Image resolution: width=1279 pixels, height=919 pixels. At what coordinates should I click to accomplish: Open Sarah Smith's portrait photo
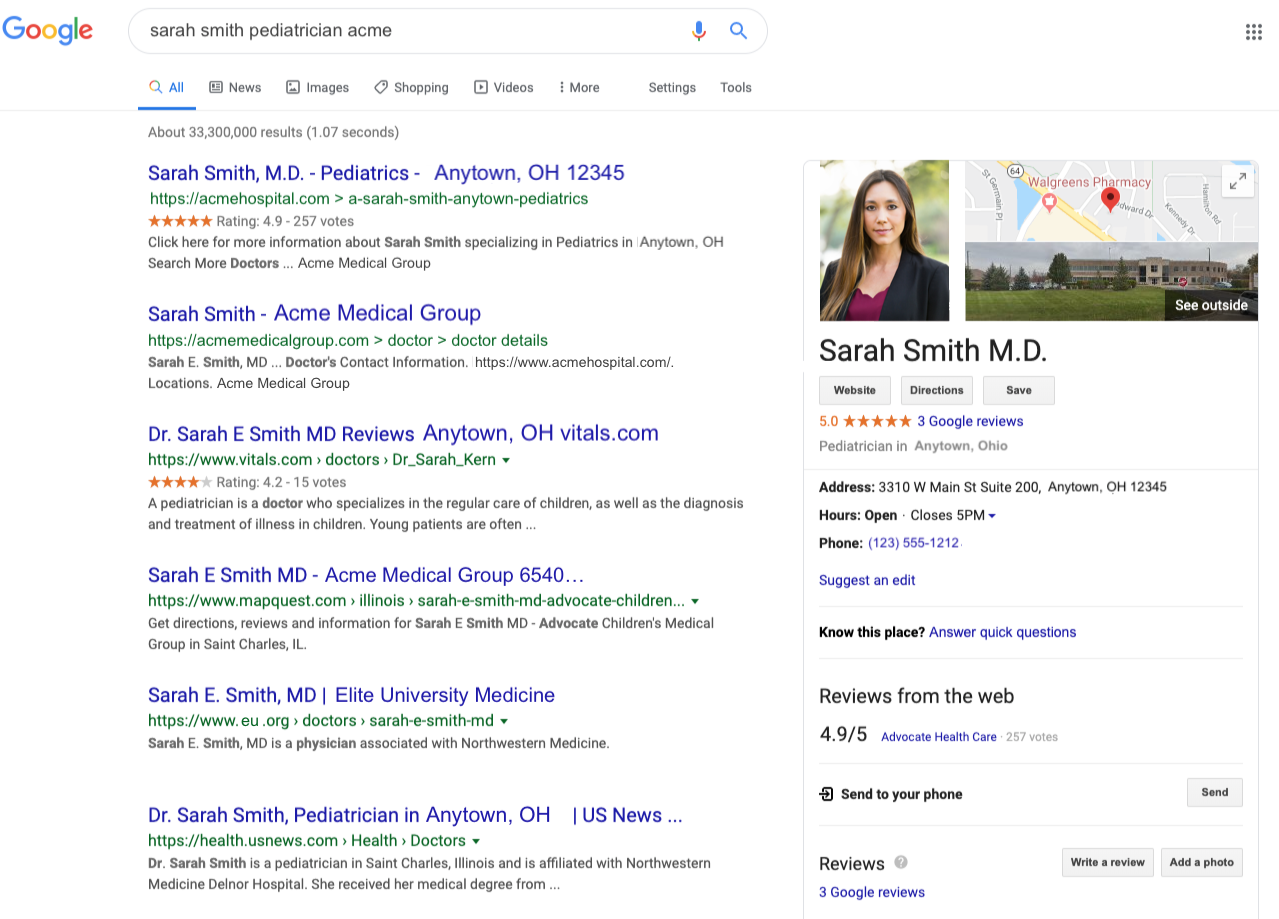(884, 241)
